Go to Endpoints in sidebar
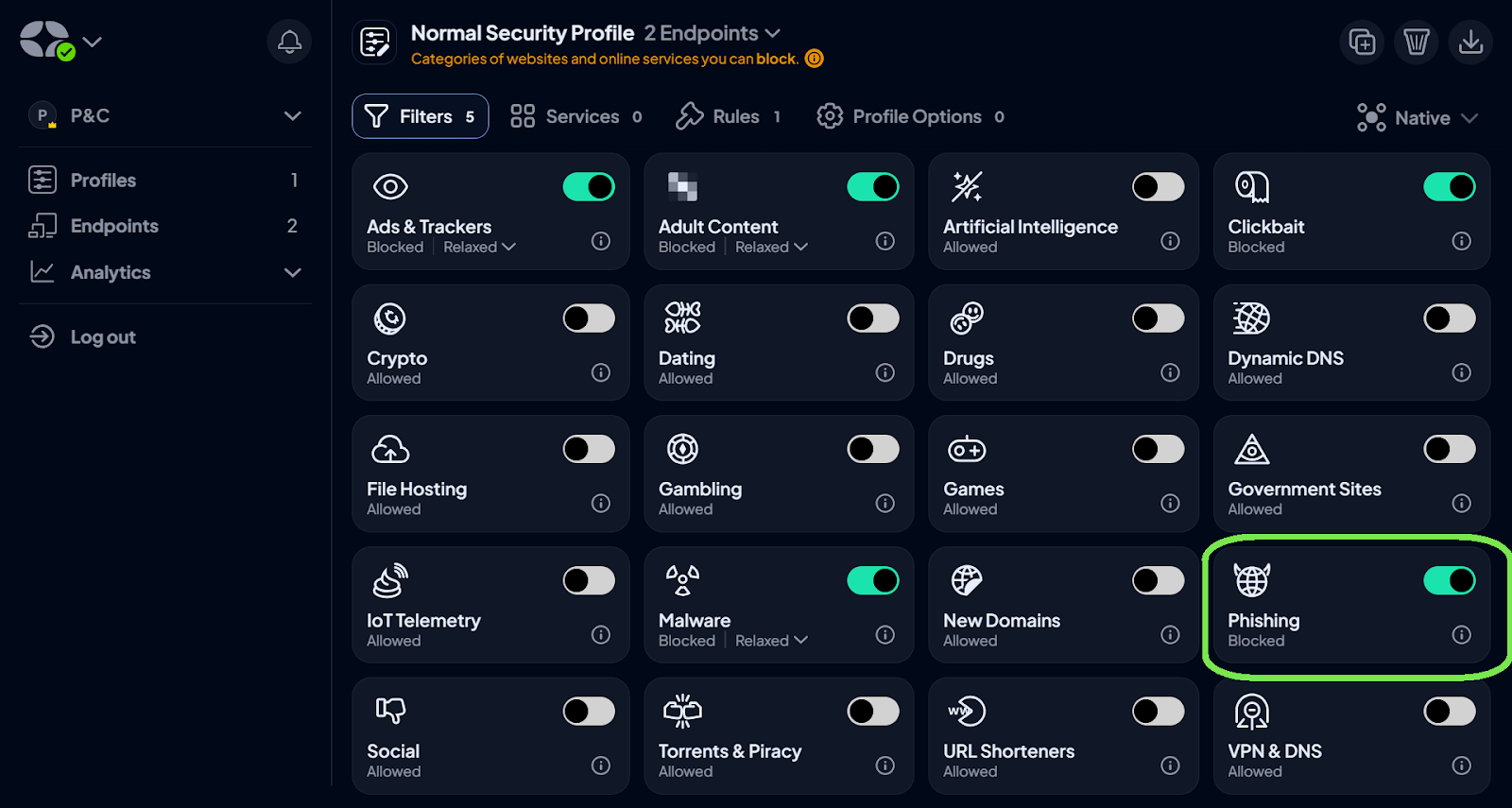The height and width of the screenshot is (808, 1512). pyautogui.click(x=114, y=226)
